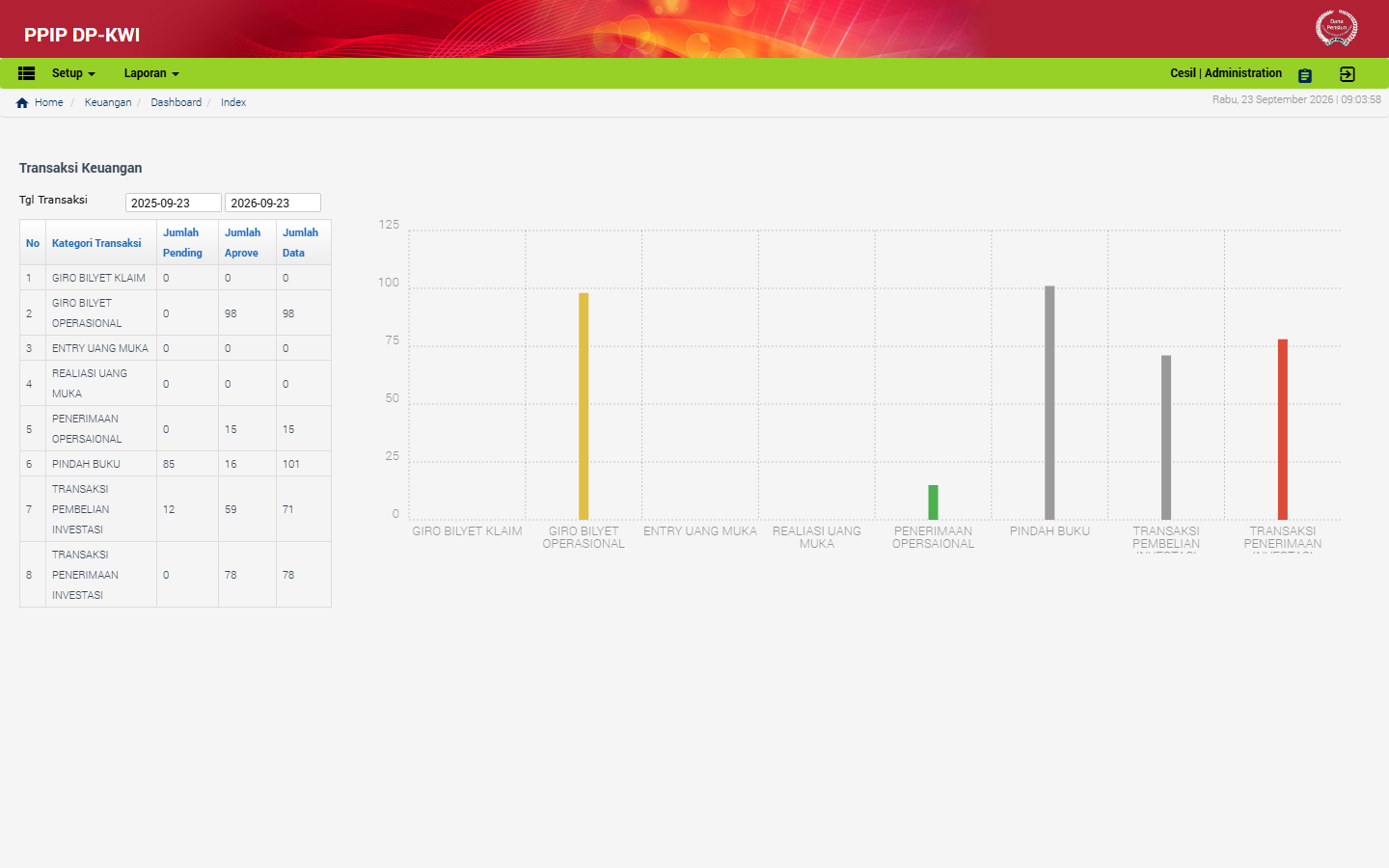Image resolution: width=1389 pixels, height=868 pixels.
Task: Click the date and time text
Action: 1296,99
